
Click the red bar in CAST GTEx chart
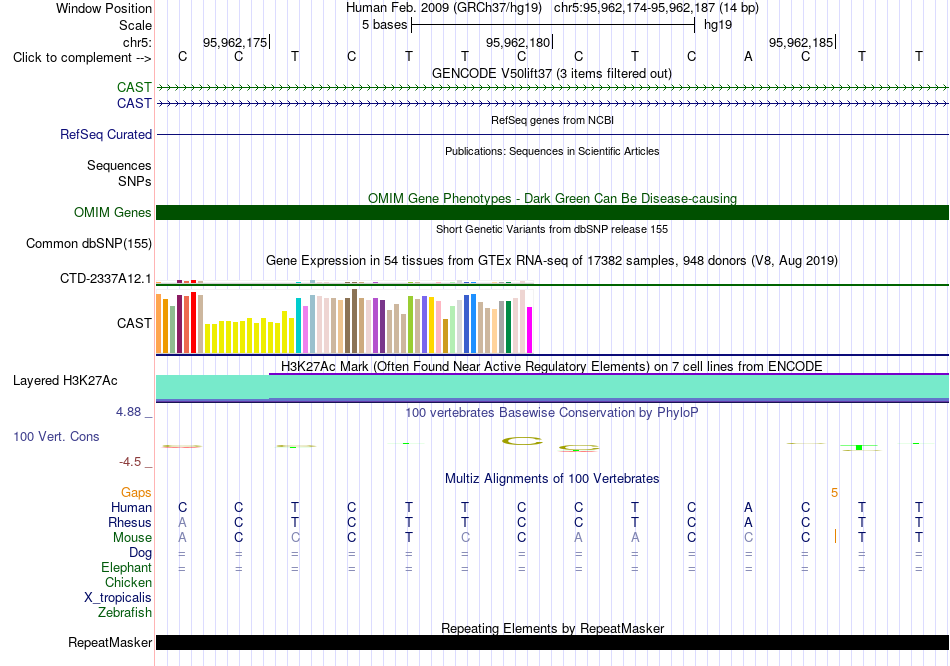[193, 322]
